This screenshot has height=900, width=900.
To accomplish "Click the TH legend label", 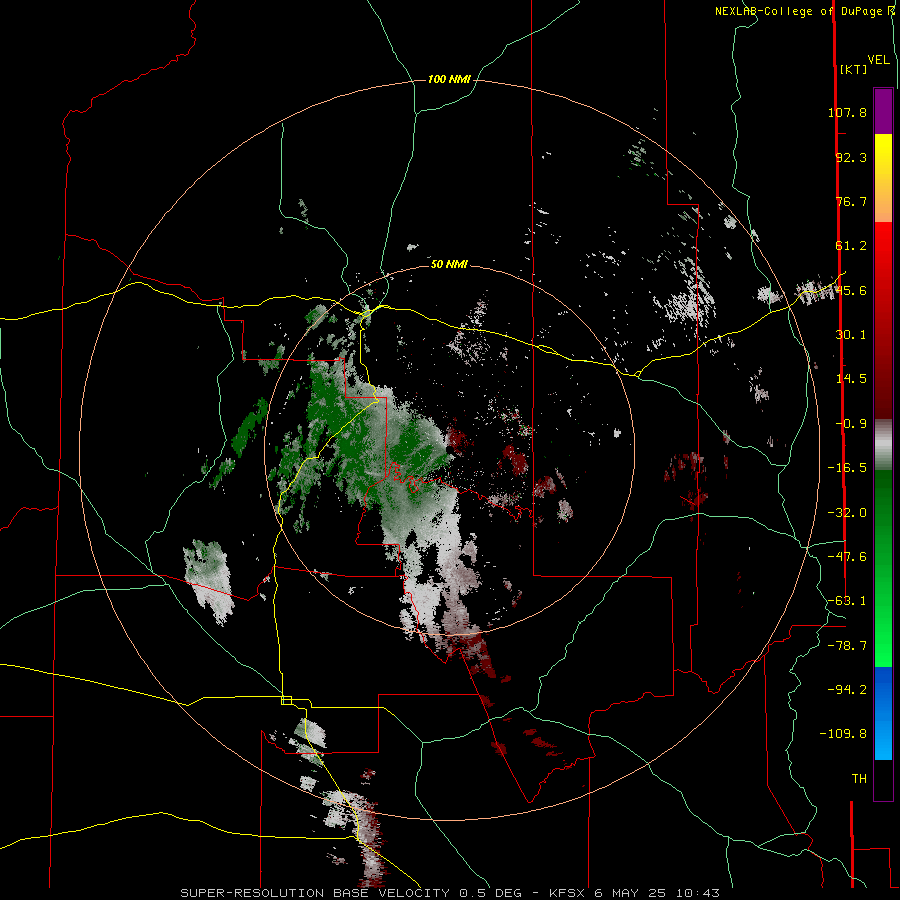I will click(859, 779).
